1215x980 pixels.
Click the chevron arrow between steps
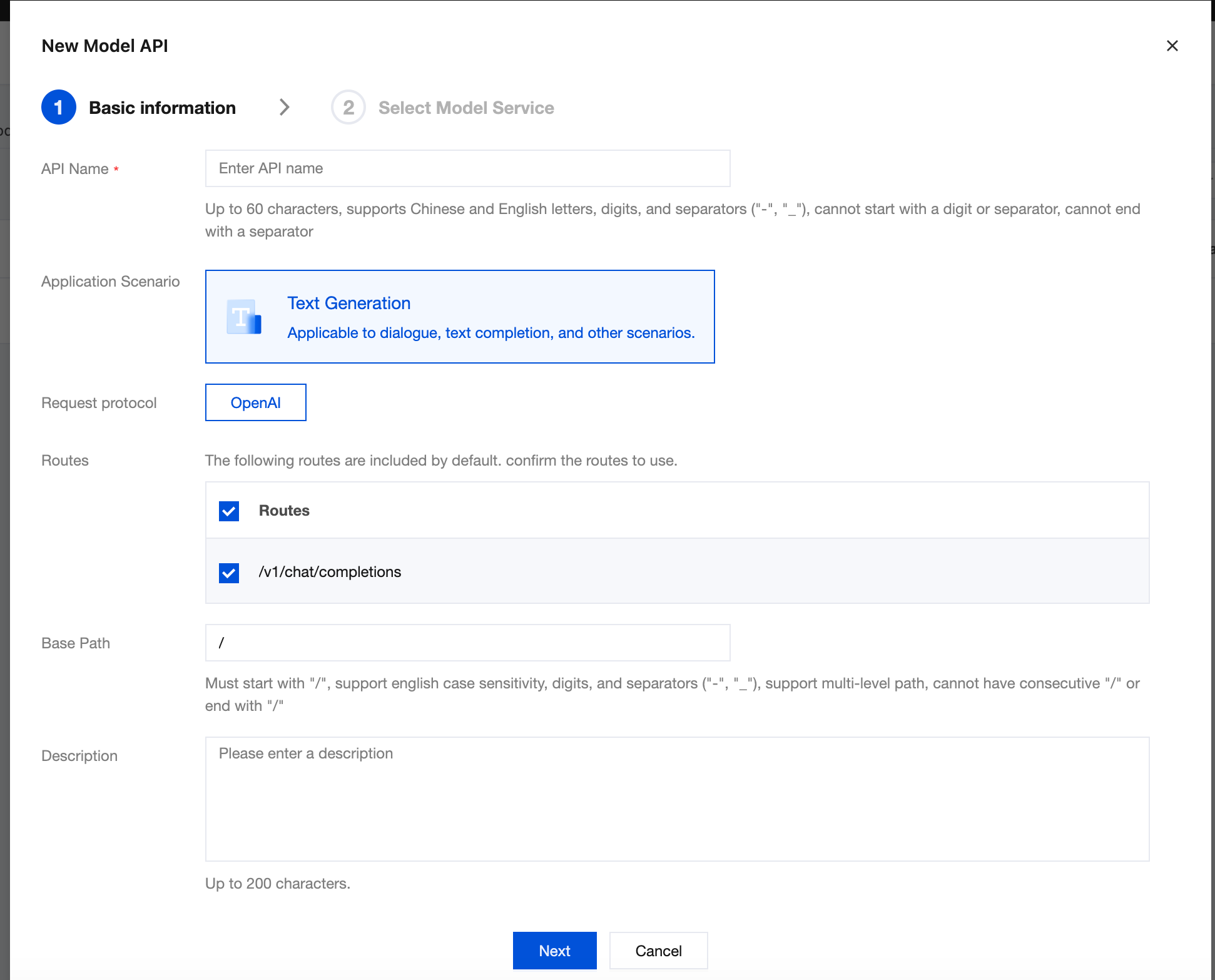pos(285,107)
